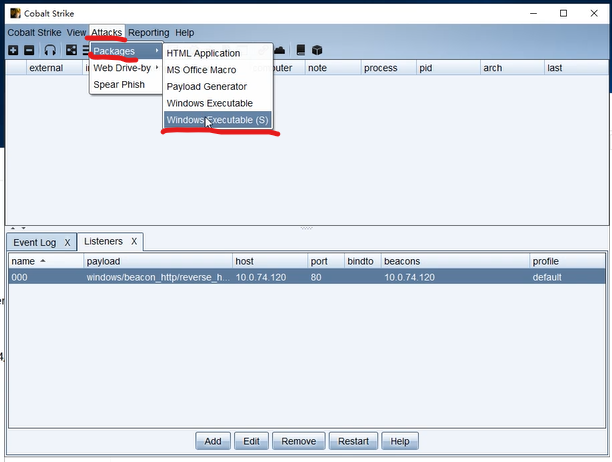This screenshot has width=612, height=462.
Task: Click the disconnect minus icon
Action: 29,50
